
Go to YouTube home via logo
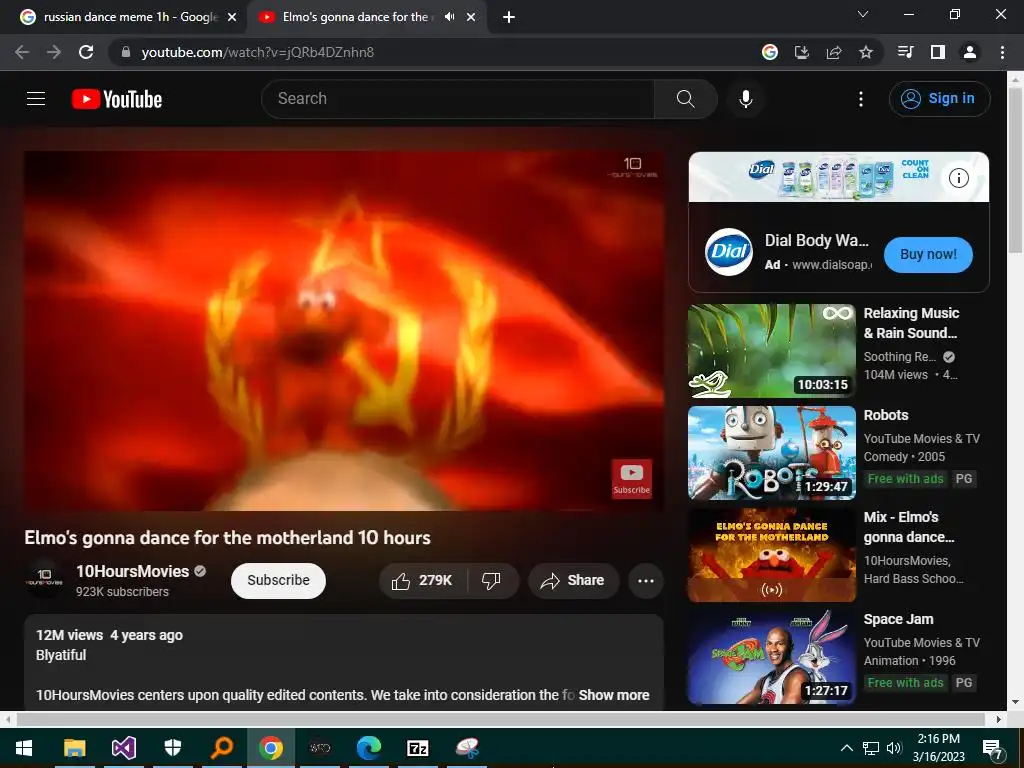tap(117, 99)
